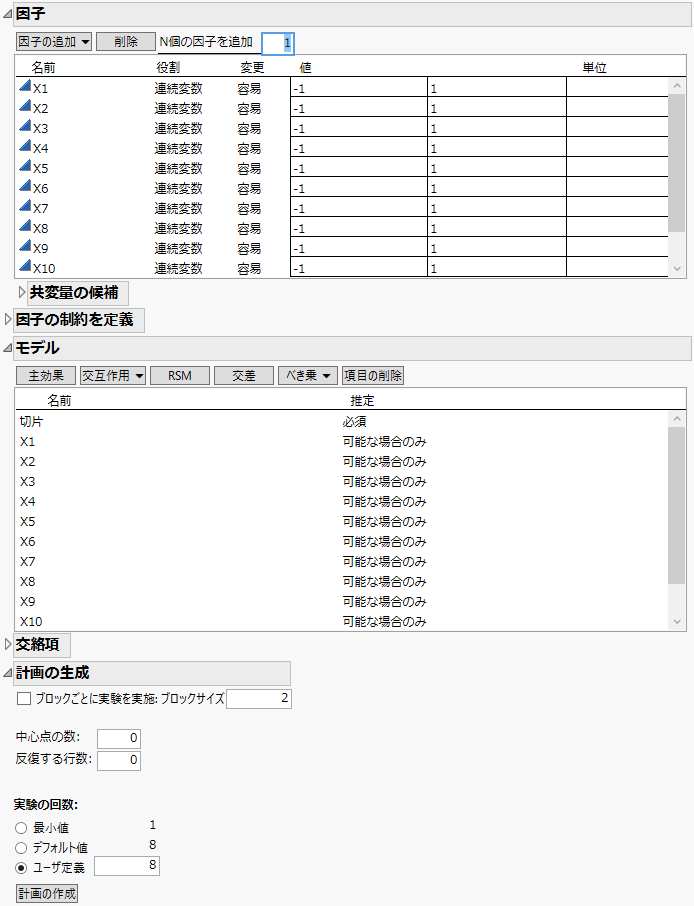This screenshot has height=906, width=694.
Task: Expand the 共変量の候補 section
Action: click(22, 292)
